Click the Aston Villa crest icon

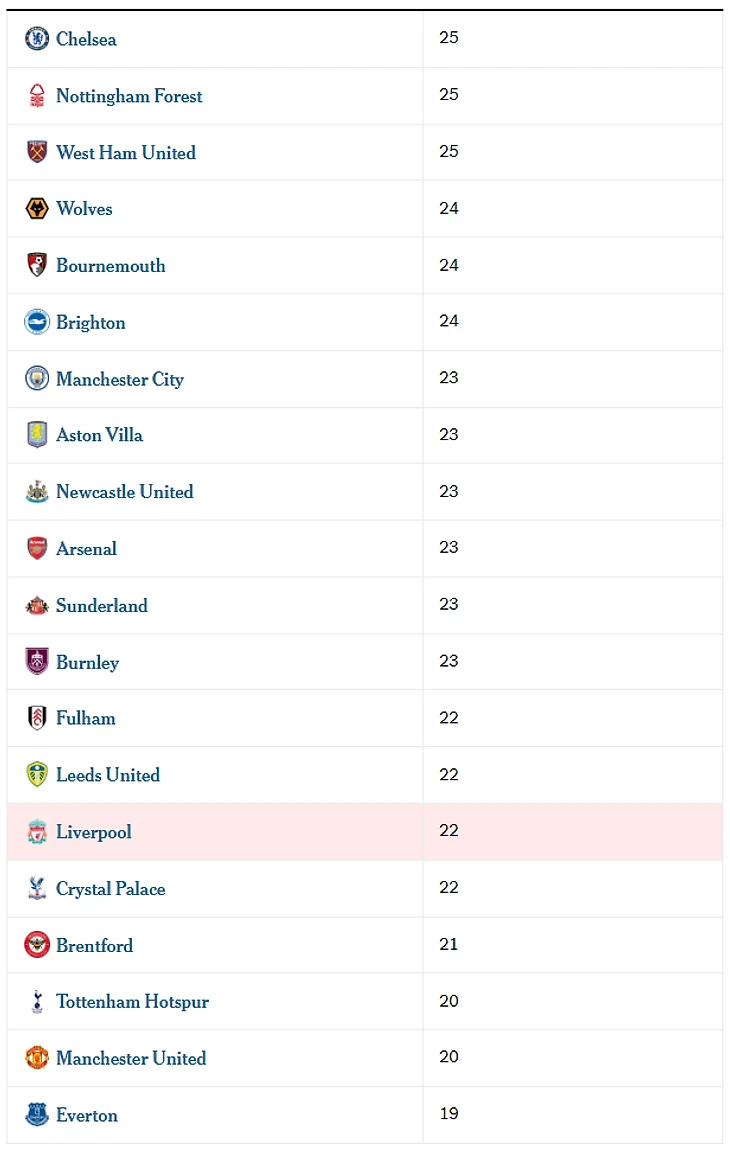37,435
